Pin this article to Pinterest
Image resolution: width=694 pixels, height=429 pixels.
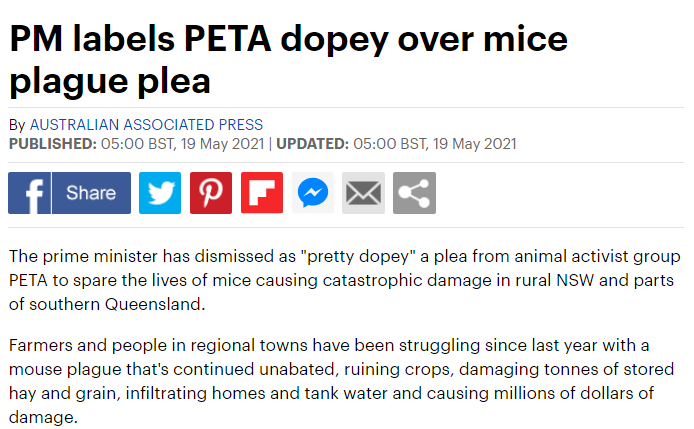click(x=211, y=193)
